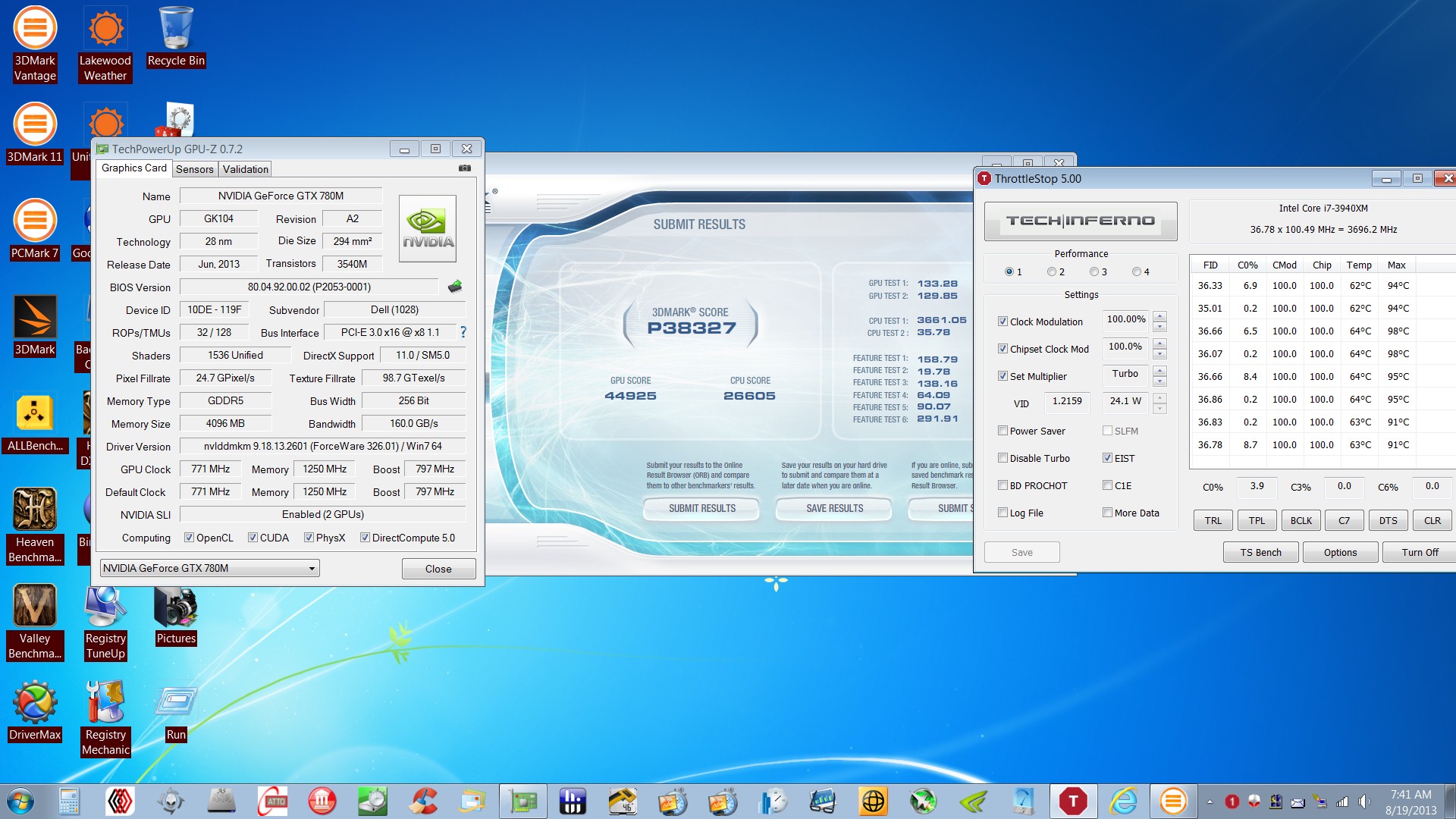This screenshot has height=819, width=1456.
Task: Switch to the Sensors tab
Action: pos(195,169)
